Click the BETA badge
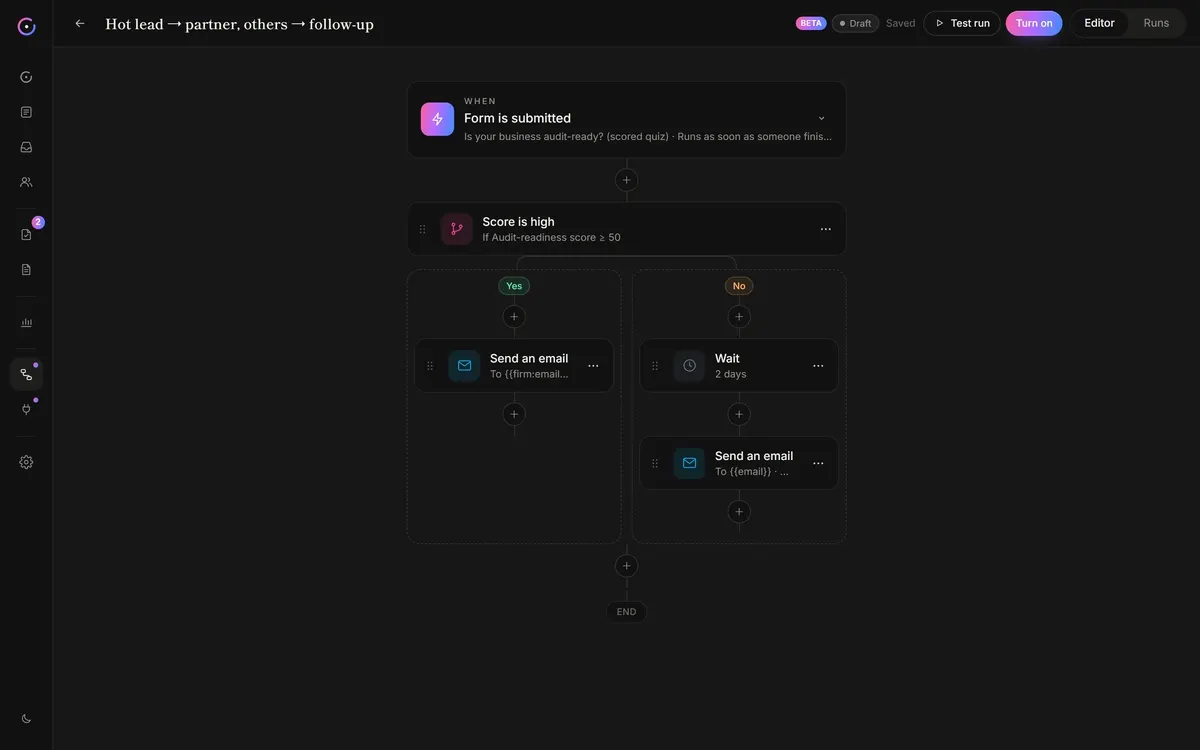 click(811, 23)
